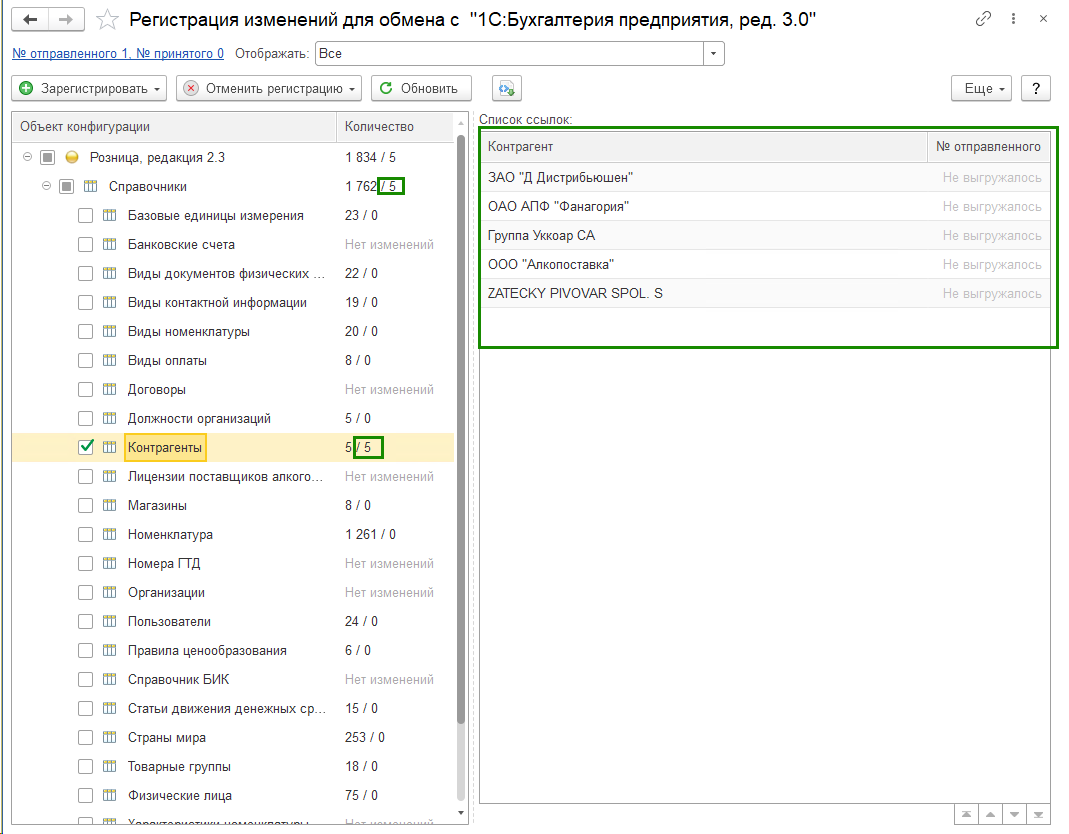Uncheck the Контрагенты checkbox
The image size is (1069, 834).
85,447
